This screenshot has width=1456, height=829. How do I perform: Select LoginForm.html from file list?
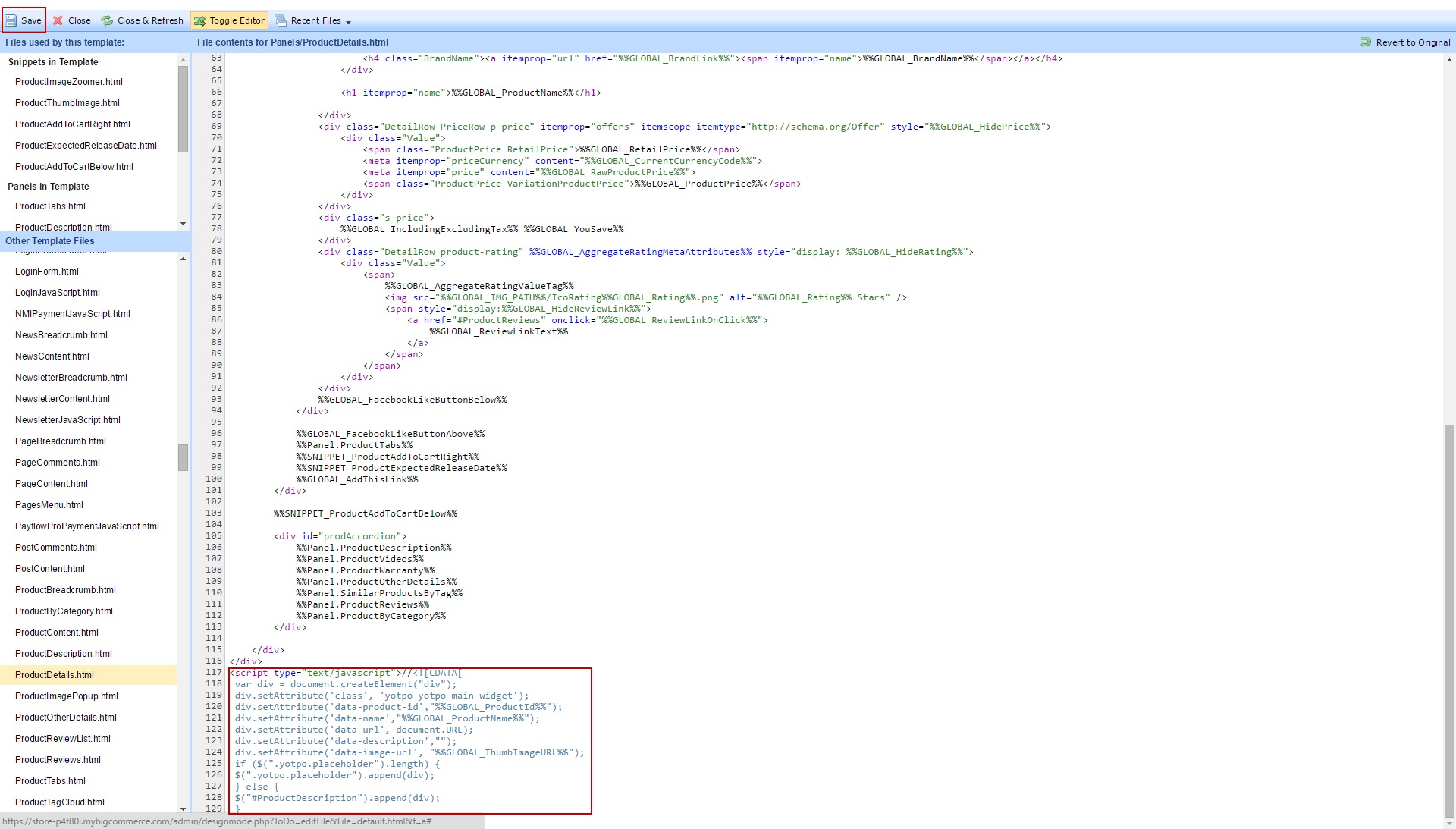point(47,272)
